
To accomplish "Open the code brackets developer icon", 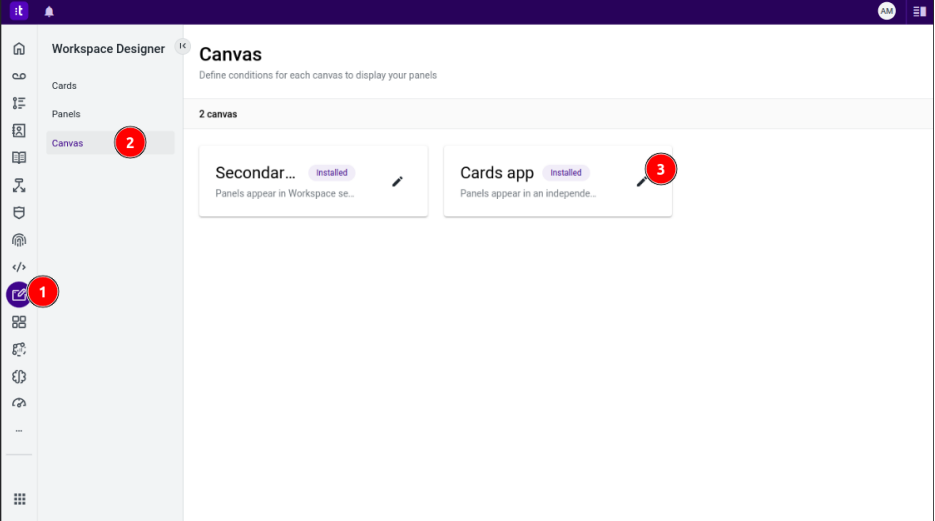I will coord(19,267).
